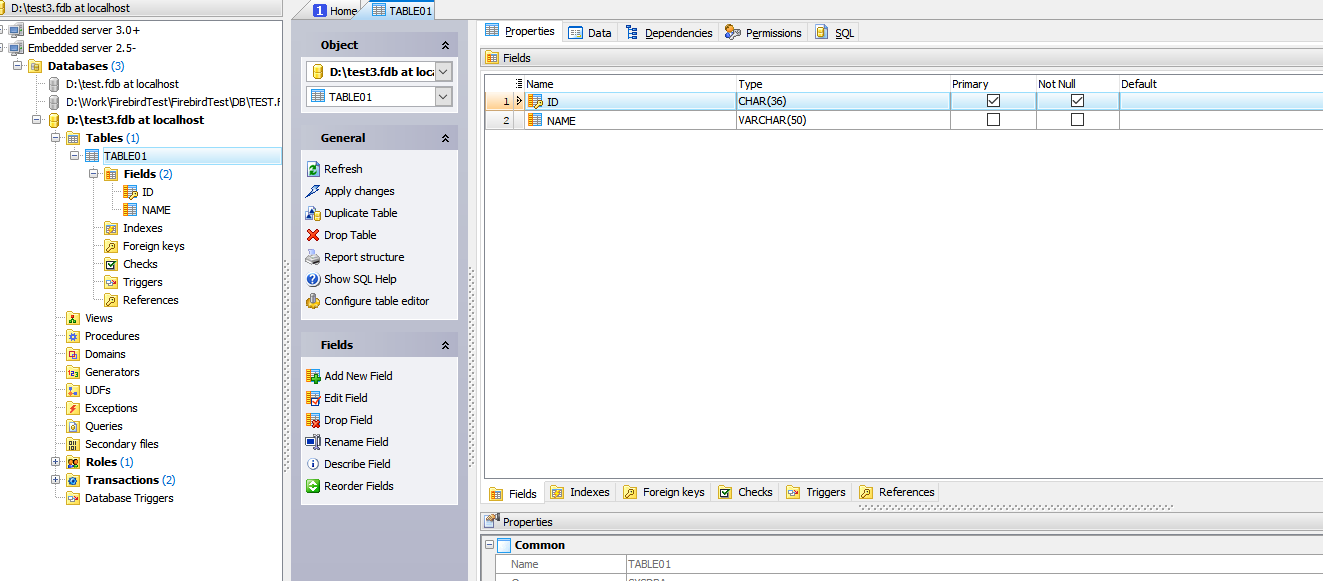The image size is (1323, 581).
Task: Click the Edit Field icon
Action: point(313,398)
